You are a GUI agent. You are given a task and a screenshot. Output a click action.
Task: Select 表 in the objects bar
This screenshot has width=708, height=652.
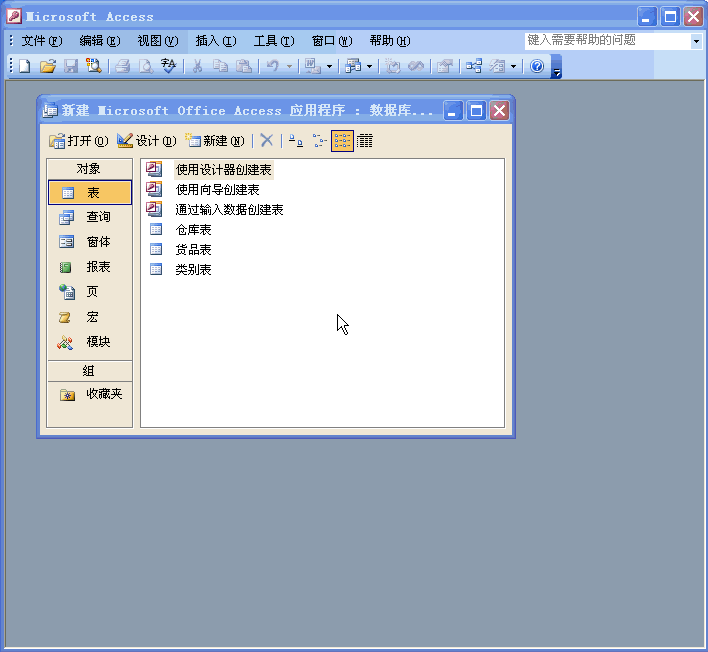pos(90,193)
